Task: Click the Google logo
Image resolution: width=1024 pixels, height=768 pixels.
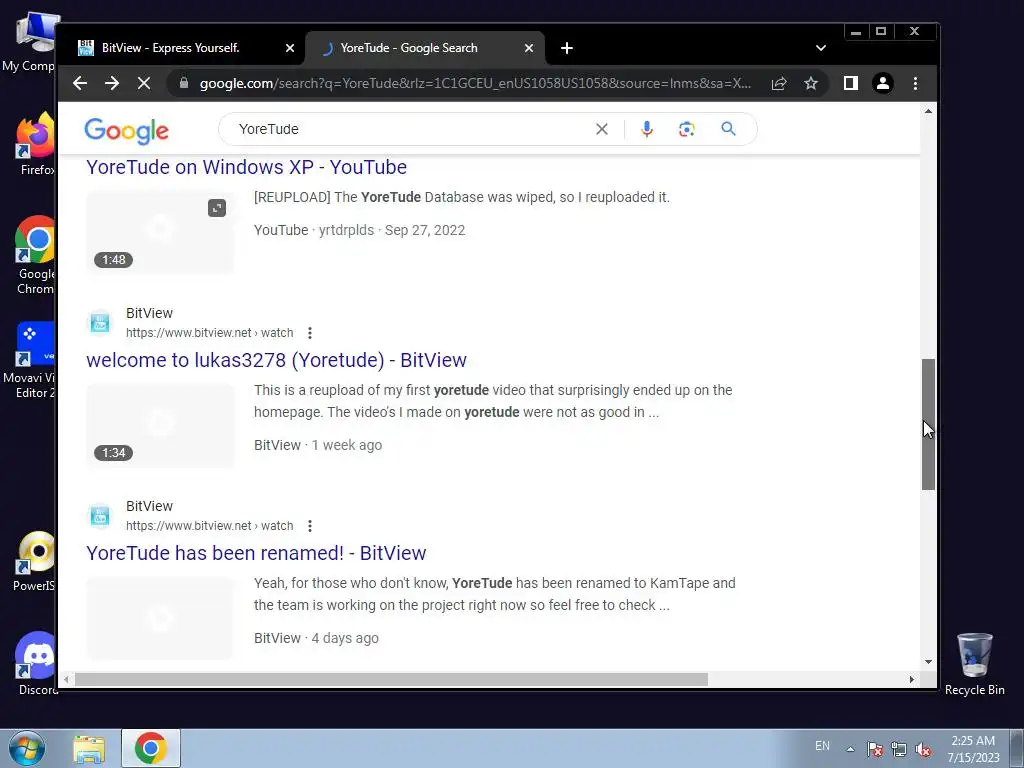Action: [127, 131]
